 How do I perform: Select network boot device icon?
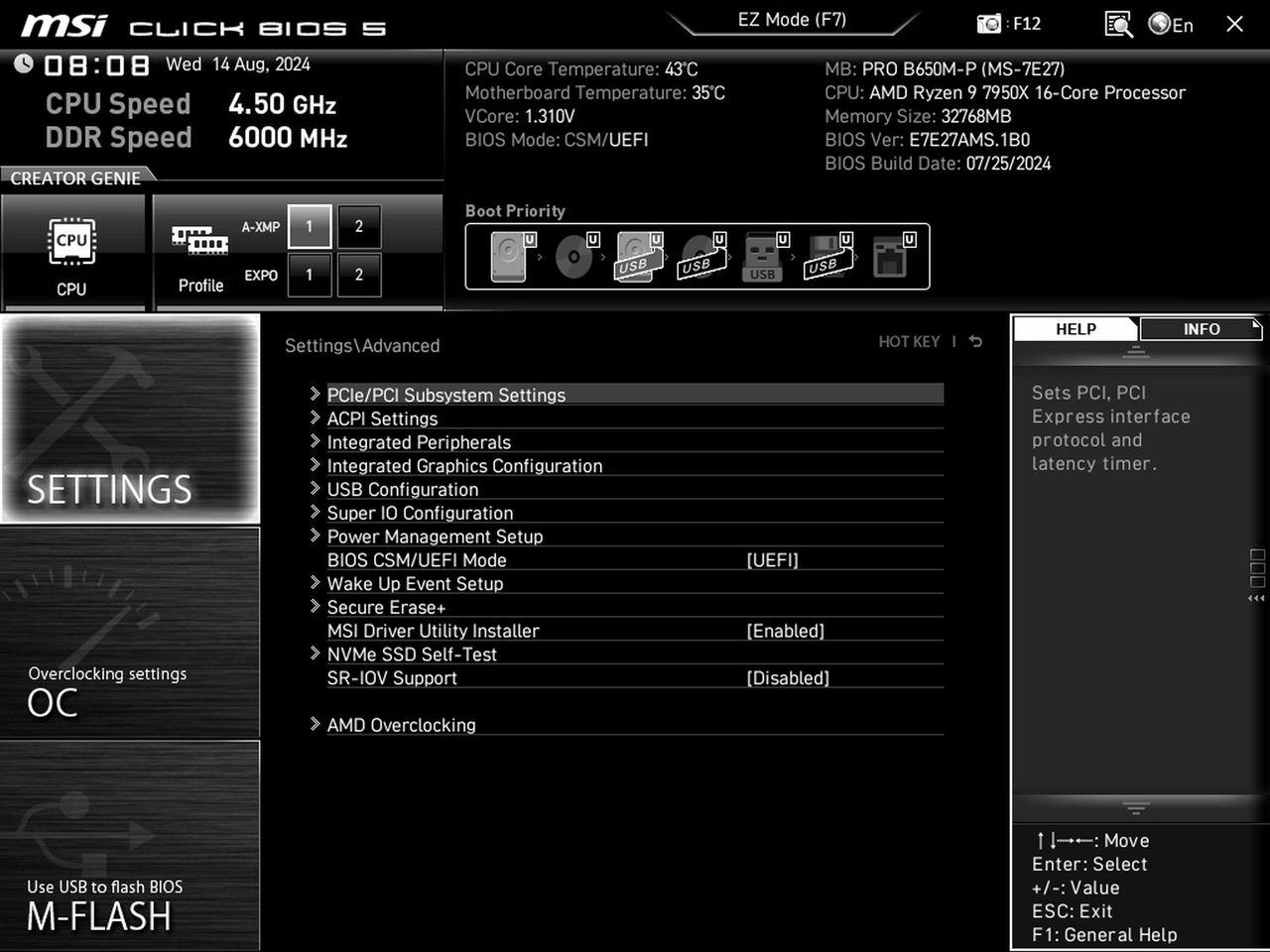click(892, 257)
